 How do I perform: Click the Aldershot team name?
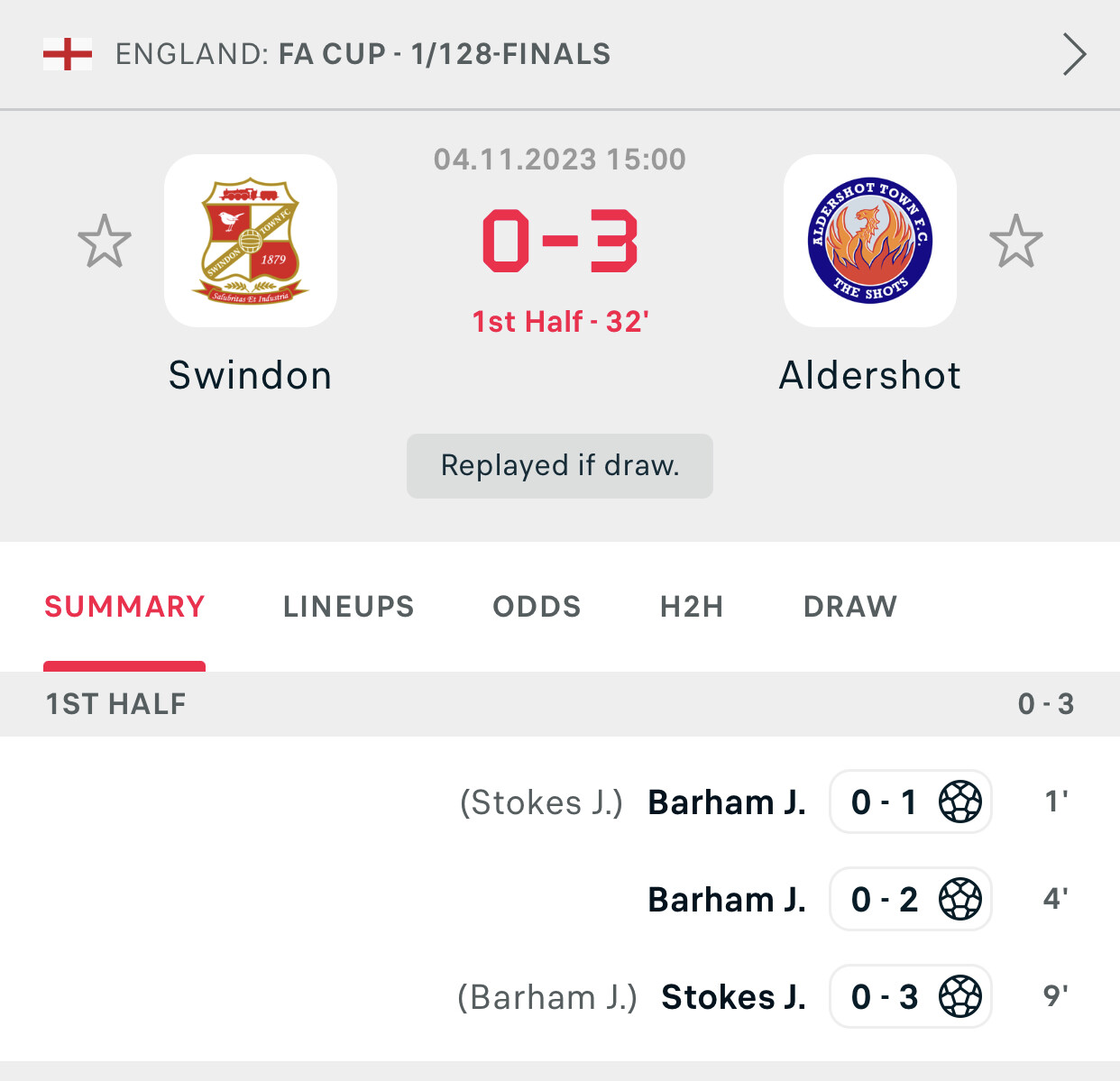[x=870, y=375]
